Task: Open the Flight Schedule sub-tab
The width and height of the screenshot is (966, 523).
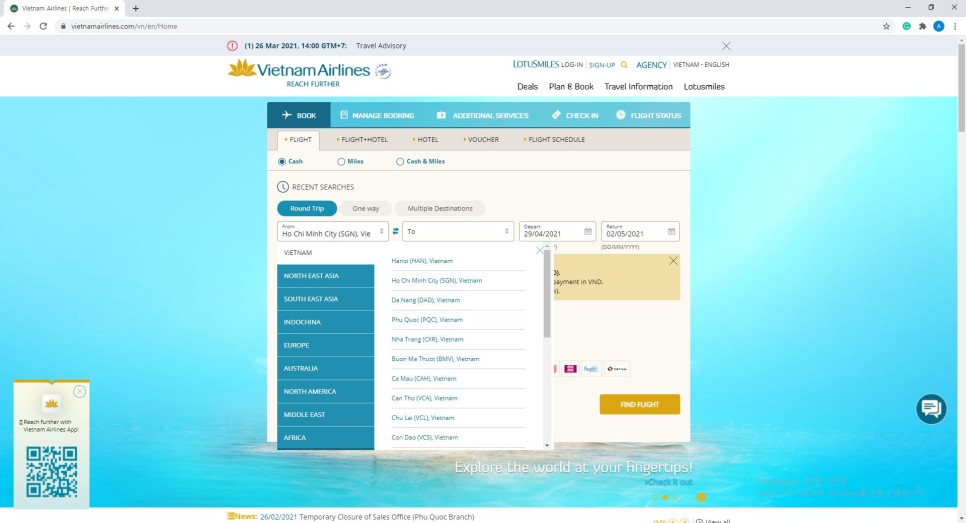Action: [x=554, y=140]
